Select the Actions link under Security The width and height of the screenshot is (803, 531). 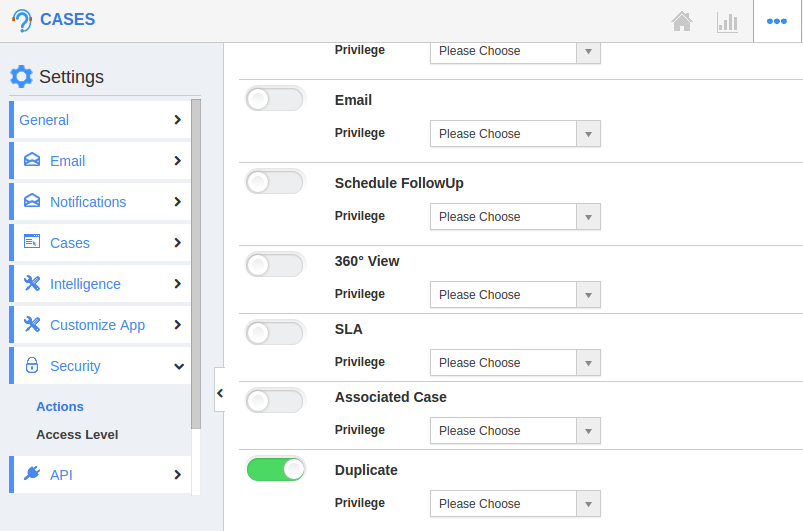tap(60, 407)
